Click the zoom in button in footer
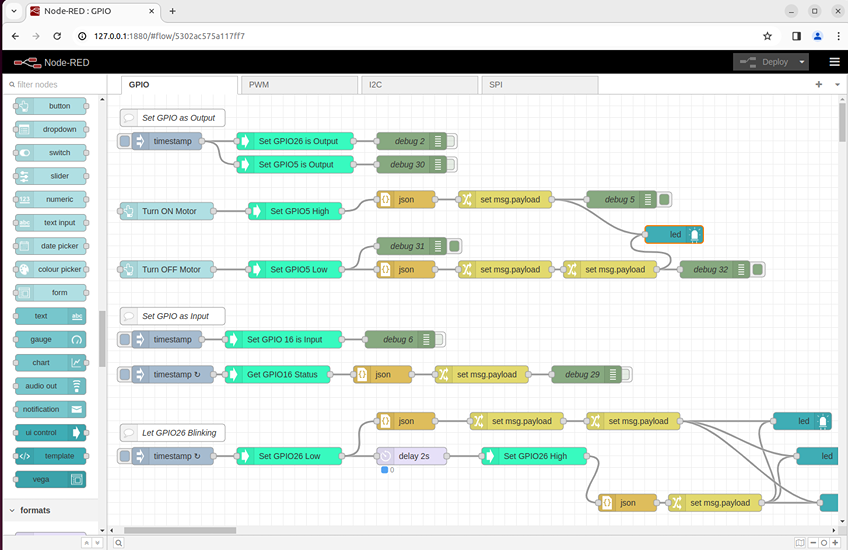Screen dimensions: 848x550 pyautogui.click(x=835, y=543)
